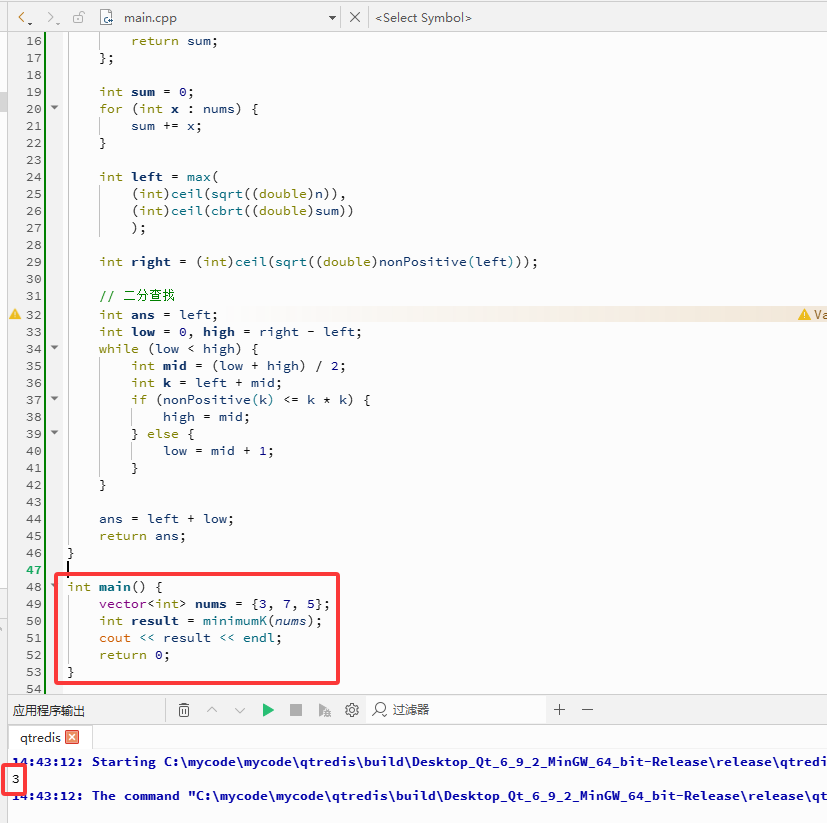Collapse the main function at line 48
Viewport: 827px width, 823px height.
click(x=54, y=586)
